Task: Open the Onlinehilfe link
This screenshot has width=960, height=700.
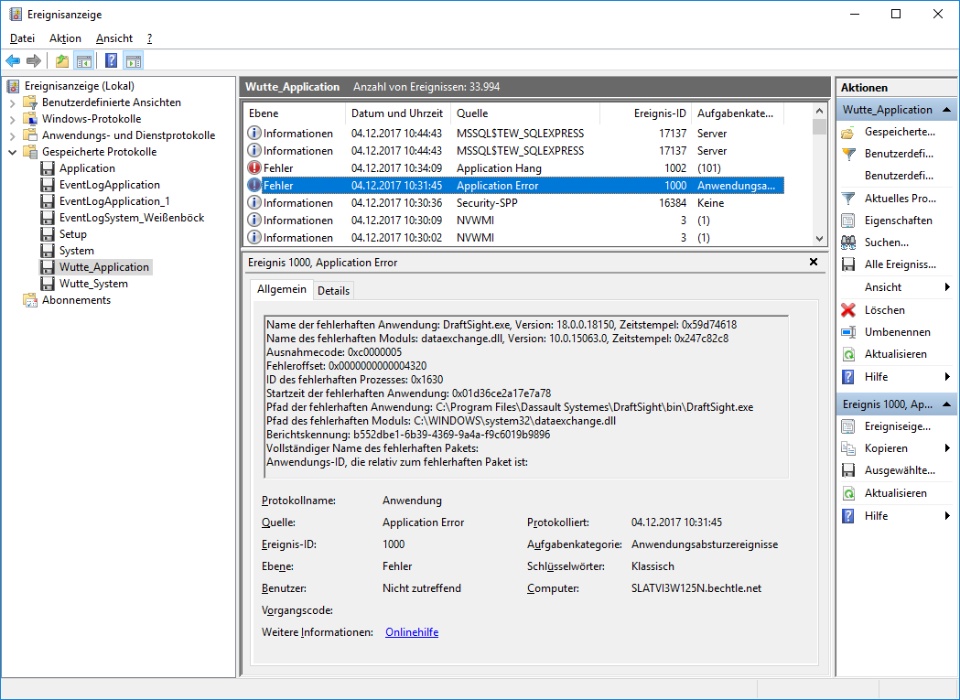Action: [x=411, y=632]
